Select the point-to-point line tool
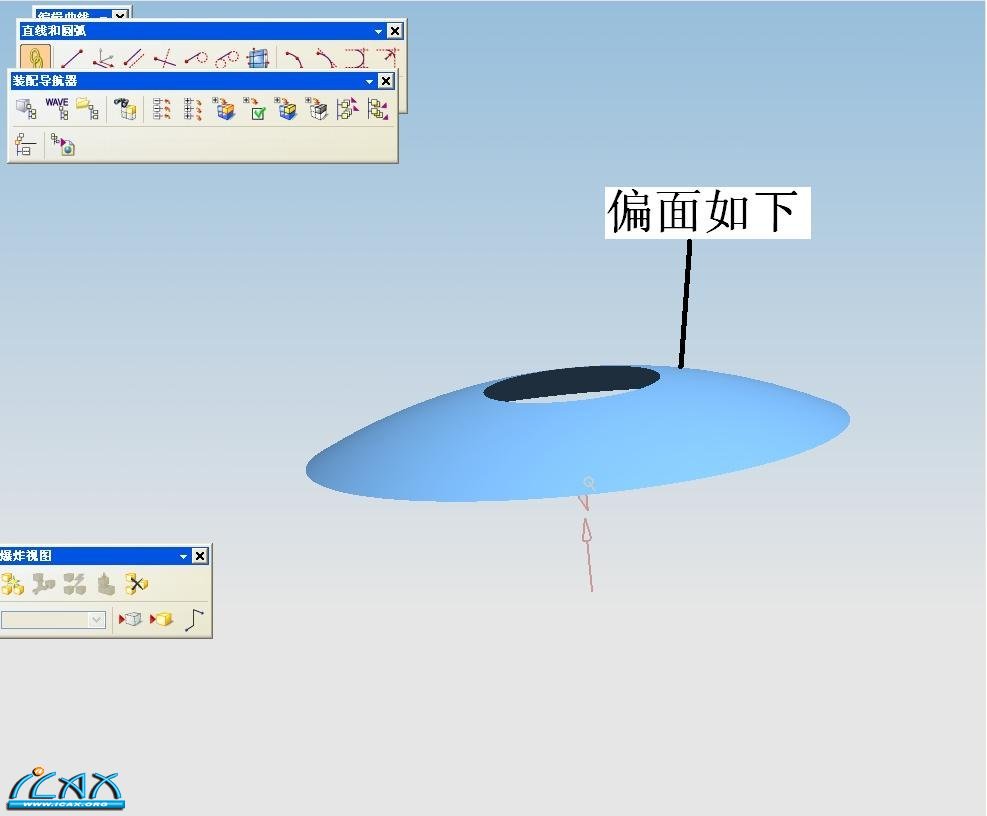987x816 pixels. tap(72, 59)
